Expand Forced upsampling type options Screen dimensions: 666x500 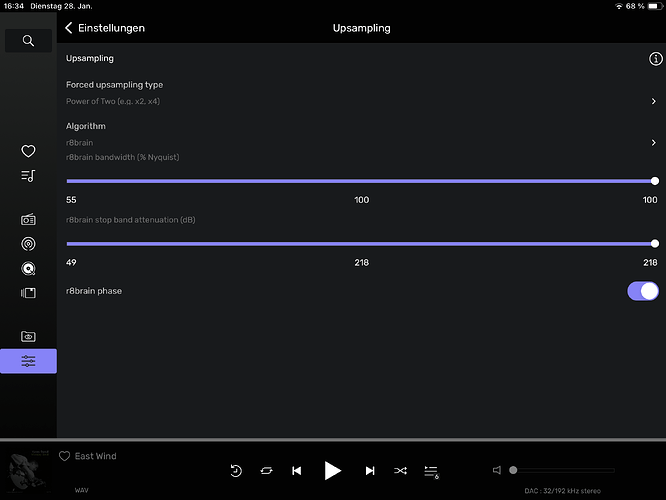click(x=653, y=101)
